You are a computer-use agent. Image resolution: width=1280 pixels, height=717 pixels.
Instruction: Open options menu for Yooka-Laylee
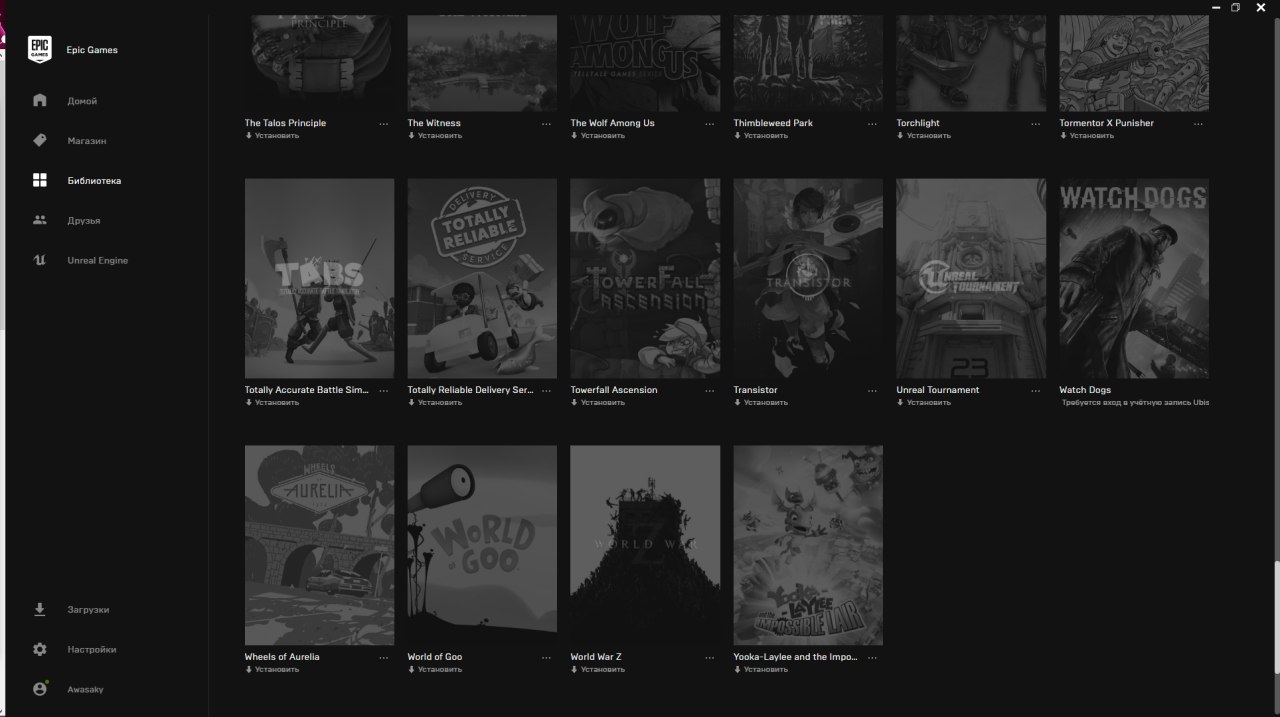click(x=872, y=658)
